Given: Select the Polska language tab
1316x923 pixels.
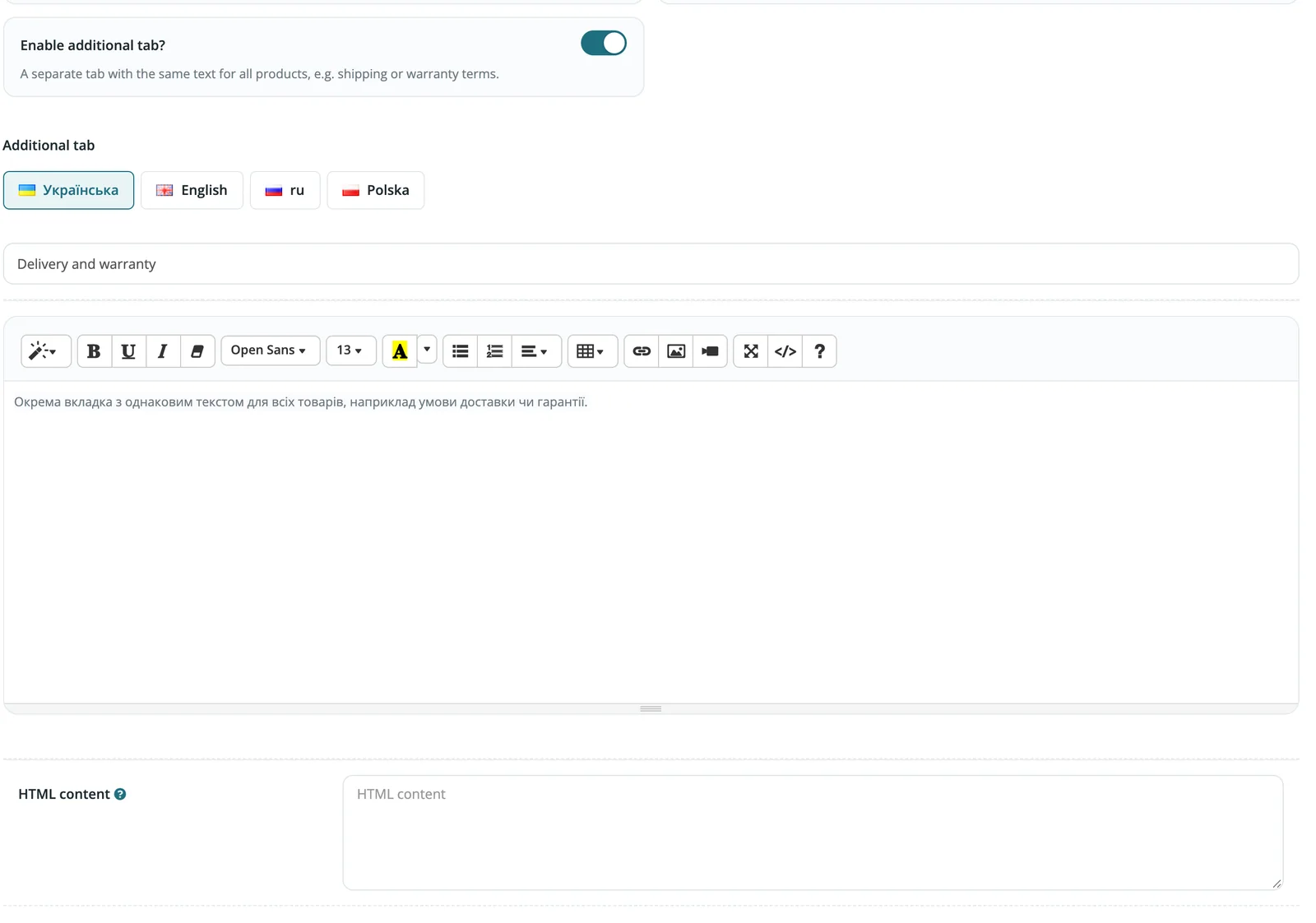Looking at the screenshot, I should (x=376, y=190).
